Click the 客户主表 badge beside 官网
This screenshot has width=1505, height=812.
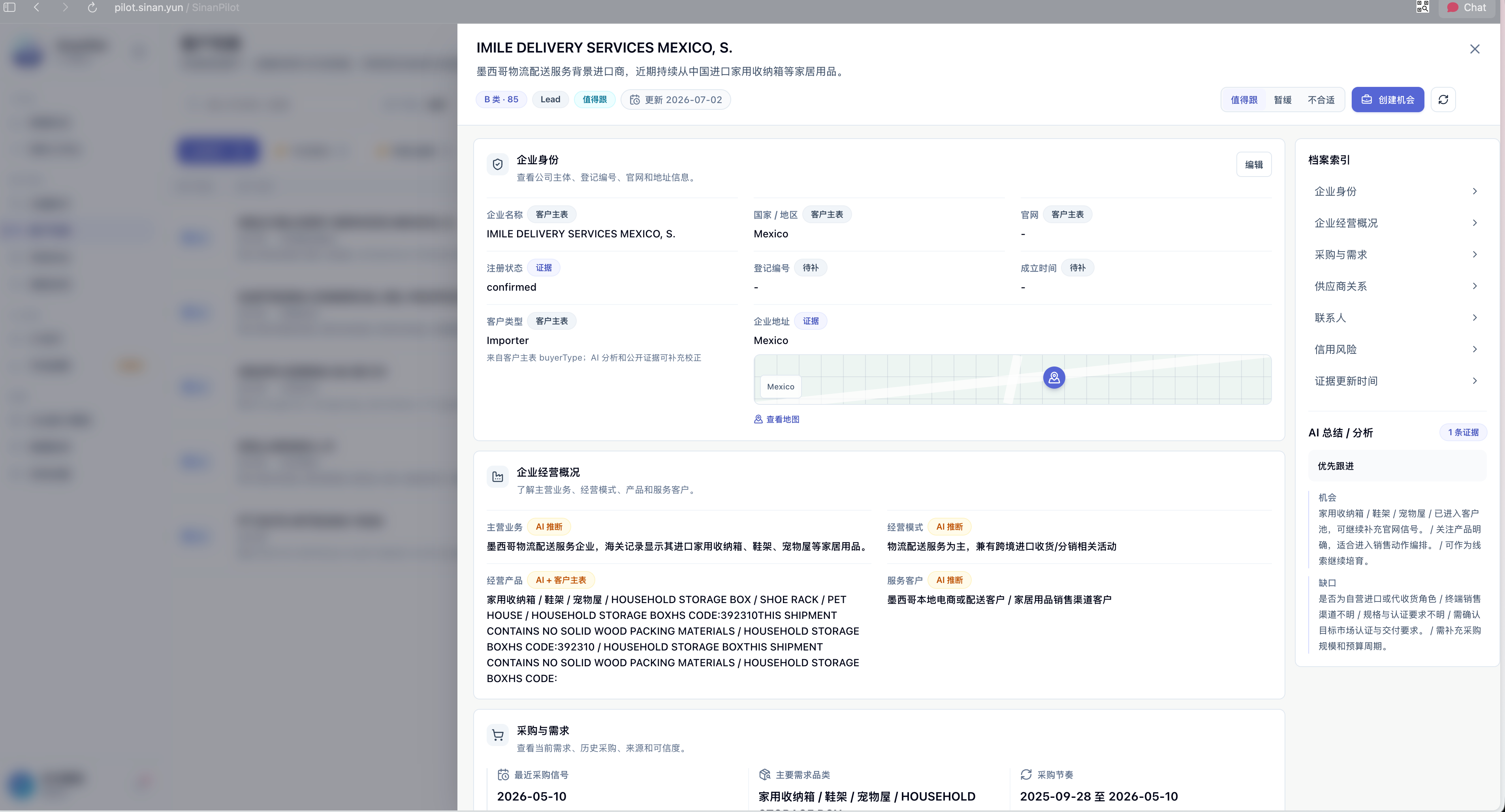pyautogui.click(x=1068, y=214)
